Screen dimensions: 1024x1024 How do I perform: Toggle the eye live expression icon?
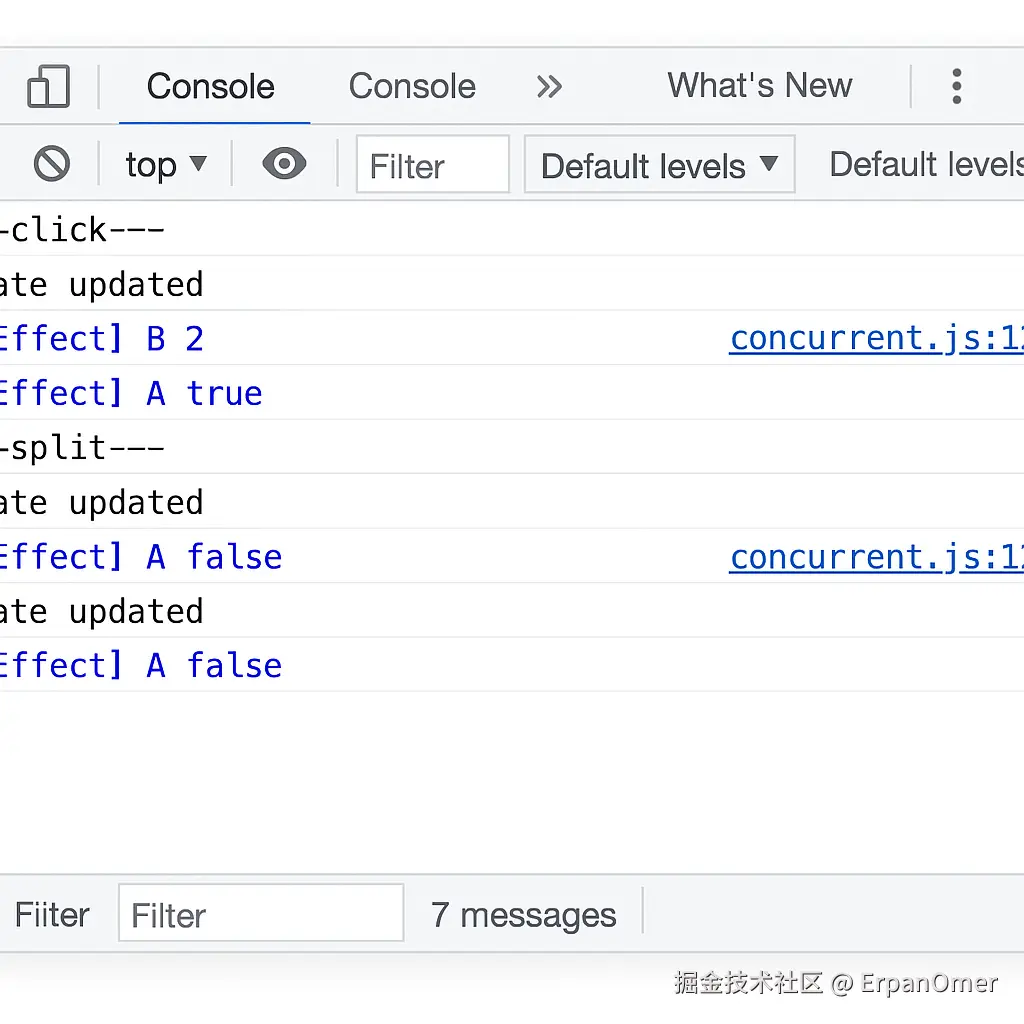[x=284, y=164]
